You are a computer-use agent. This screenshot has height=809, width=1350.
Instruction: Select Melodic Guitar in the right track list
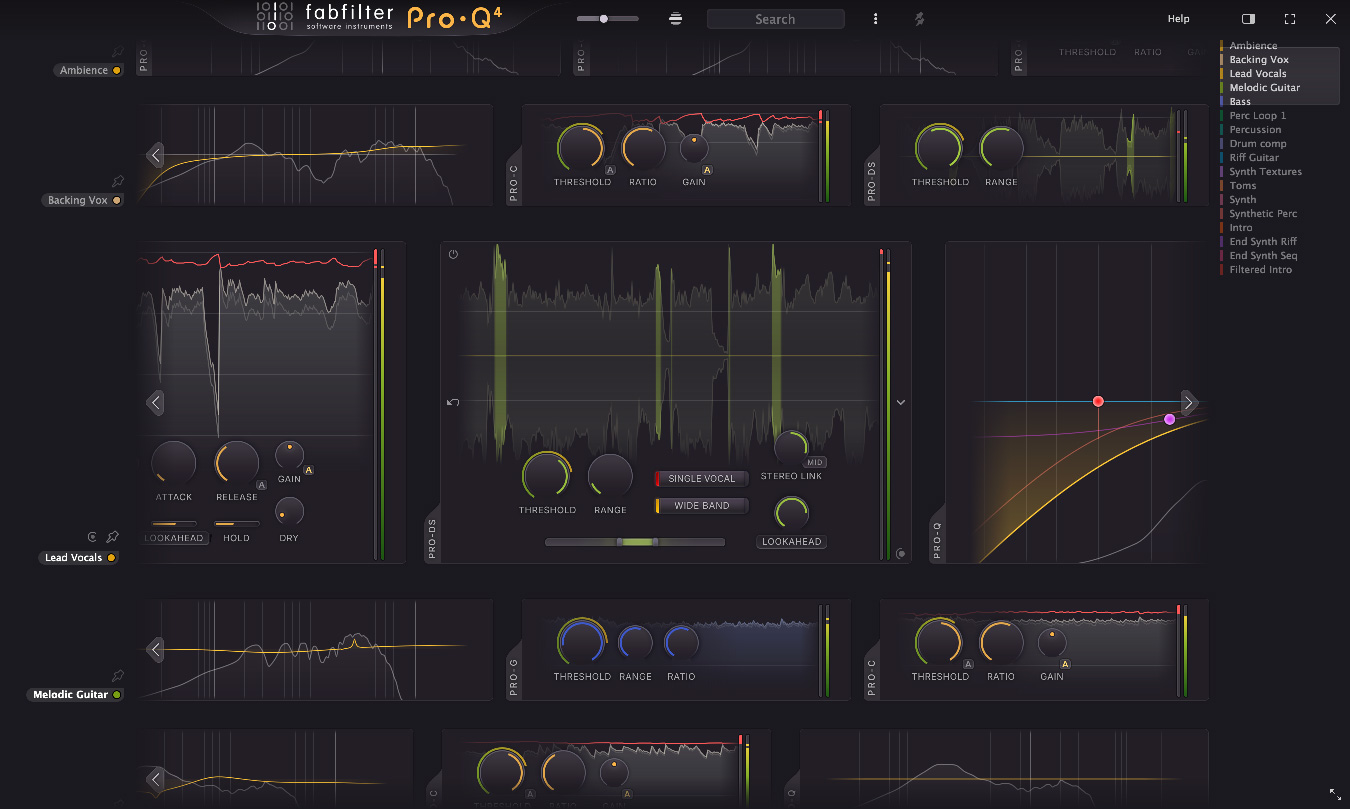click(x=1262, y=87)
